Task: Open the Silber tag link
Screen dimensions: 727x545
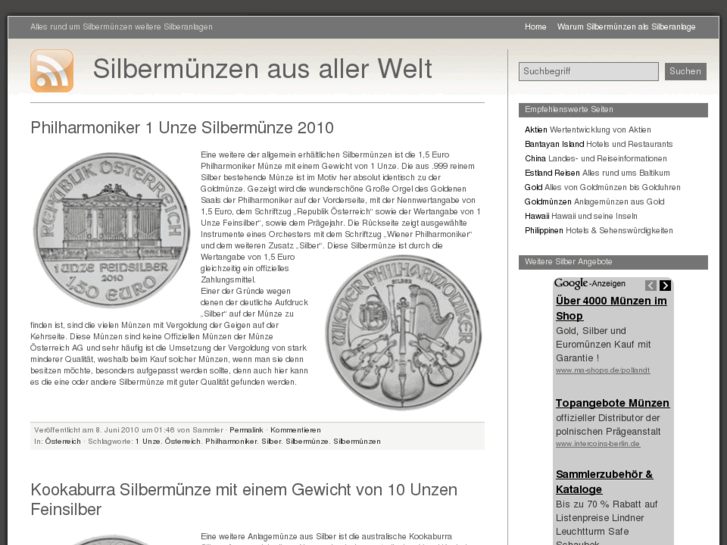Action: tap(271, 441)
